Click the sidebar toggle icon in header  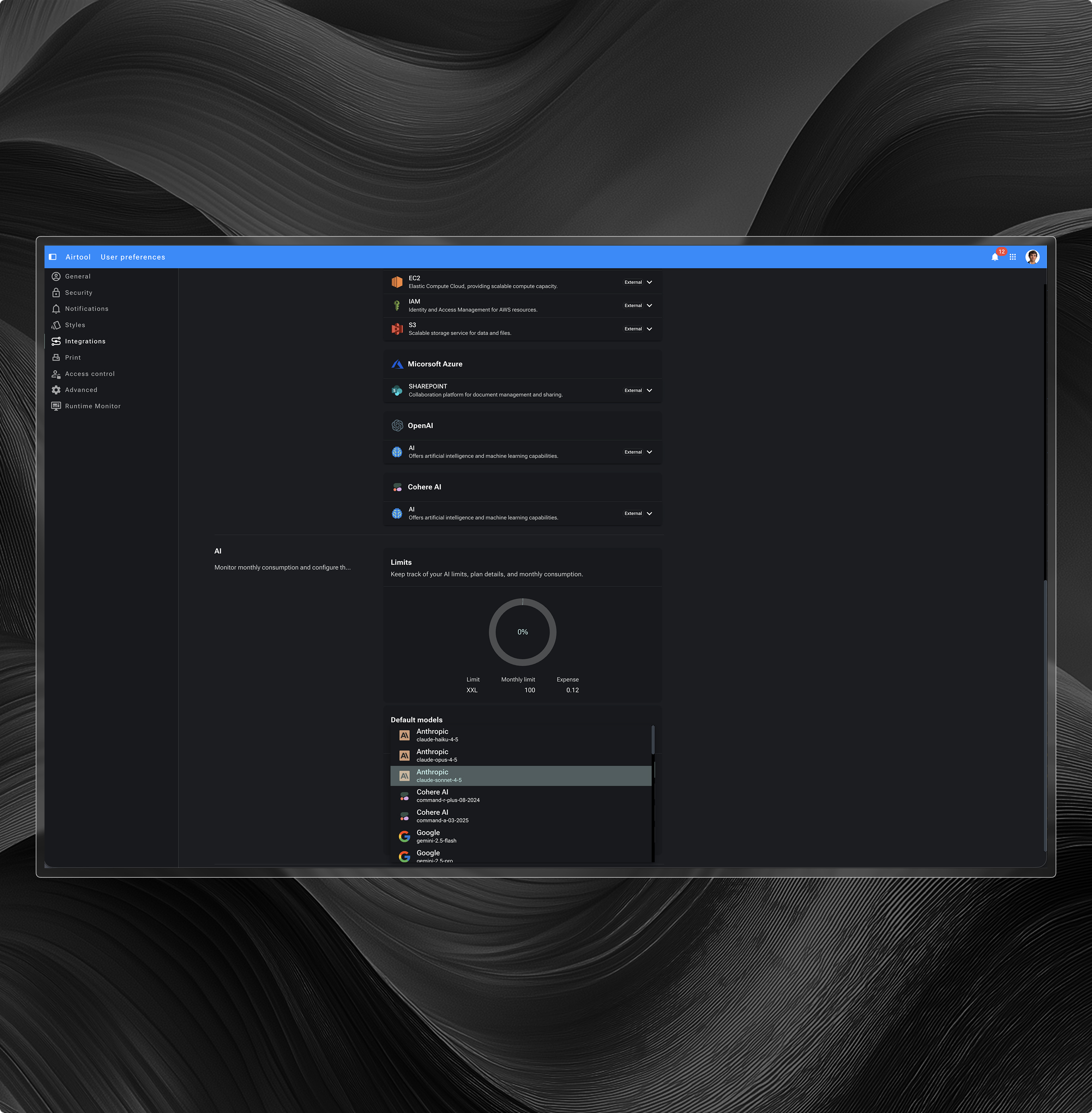pos(53,257)
